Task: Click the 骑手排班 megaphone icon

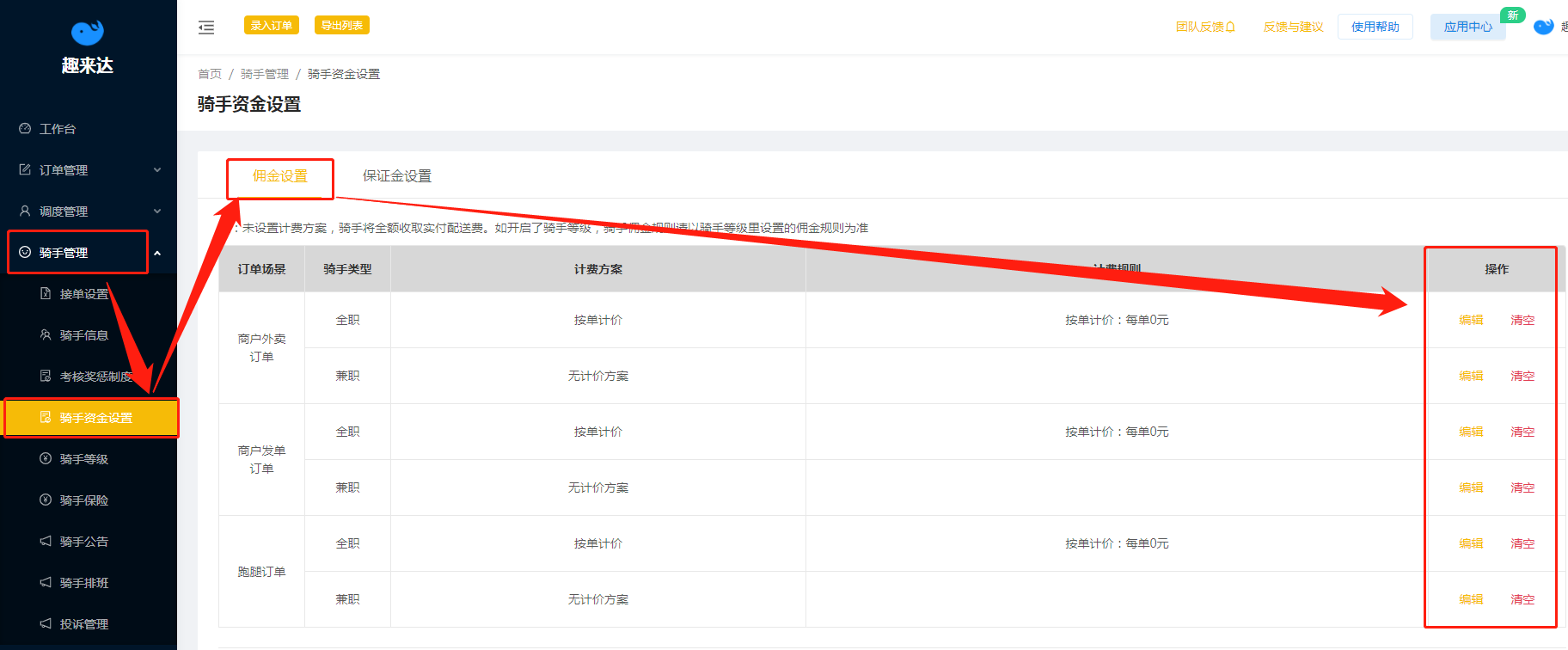Action: (x=46, y=582)
